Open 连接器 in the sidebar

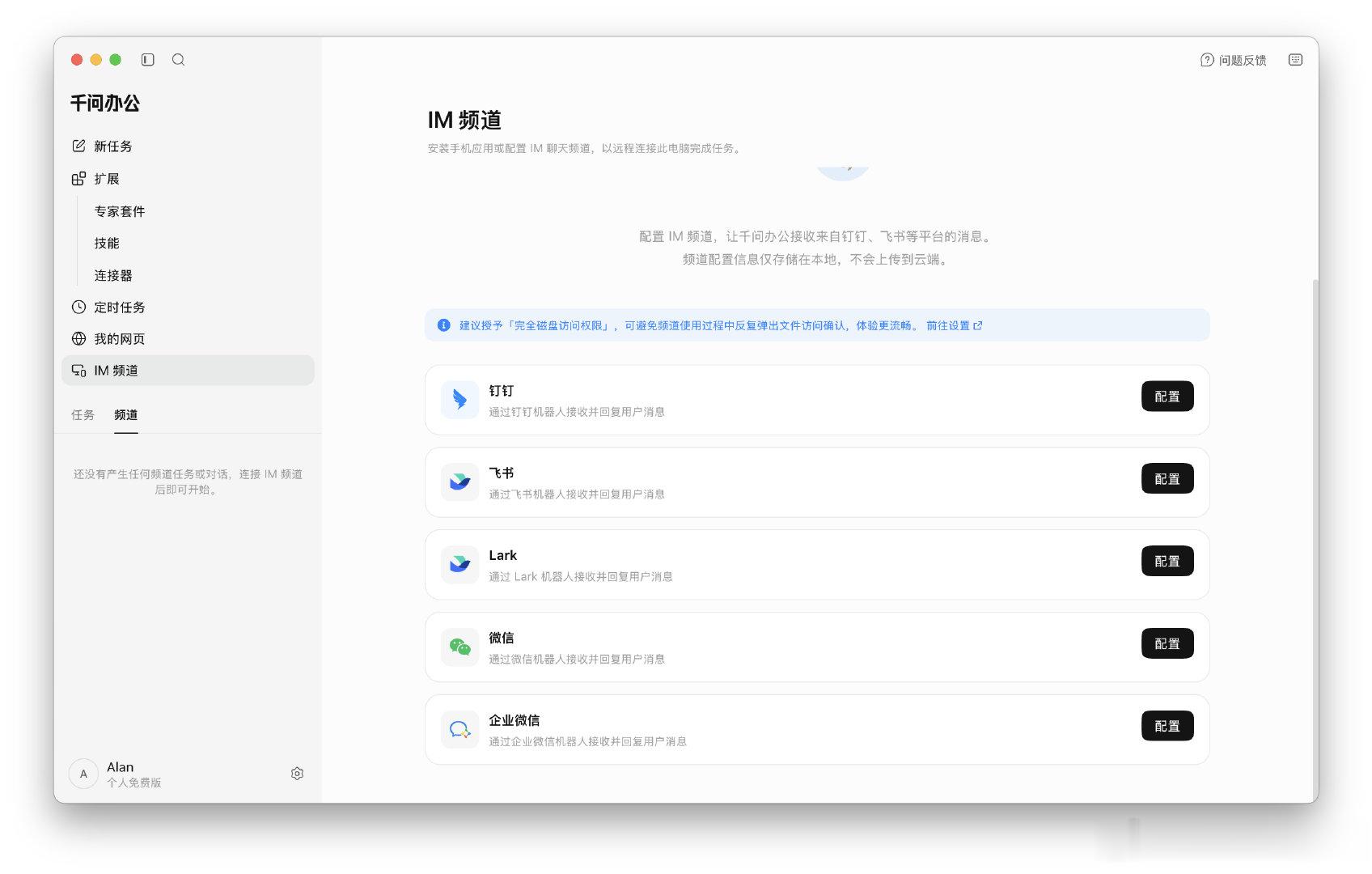[113, 275]
